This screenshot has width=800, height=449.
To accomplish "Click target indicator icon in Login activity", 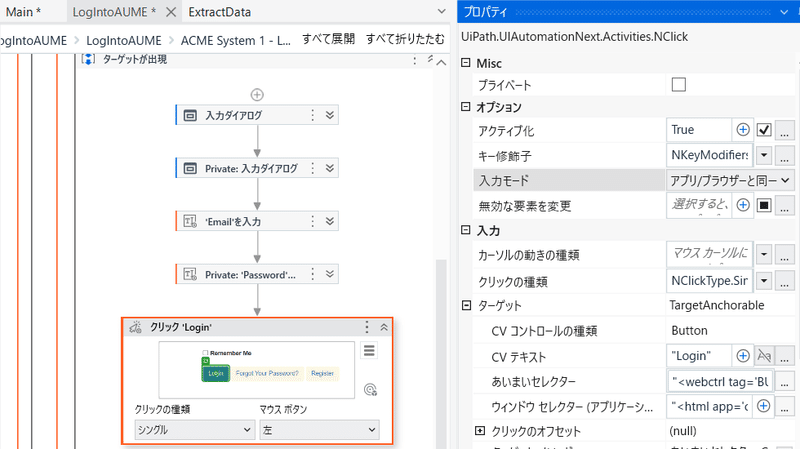I will tap(370, 390).
